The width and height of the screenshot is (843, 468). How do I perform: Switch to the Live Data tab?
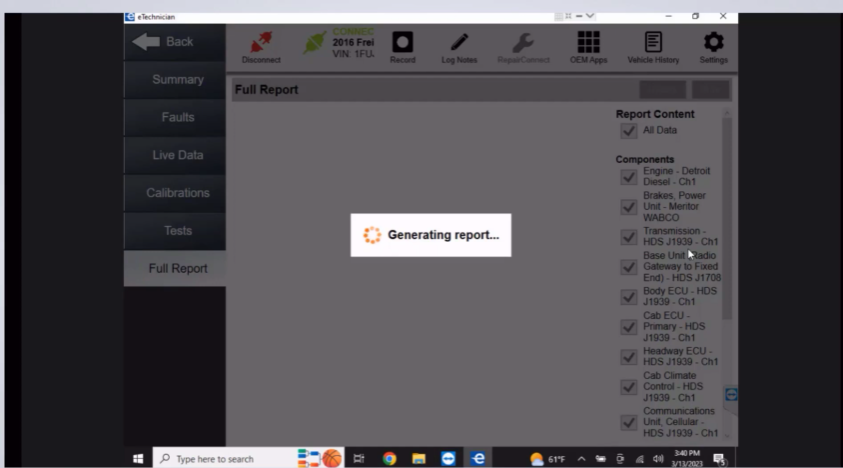pyautogui.click(x=177, y=155)
